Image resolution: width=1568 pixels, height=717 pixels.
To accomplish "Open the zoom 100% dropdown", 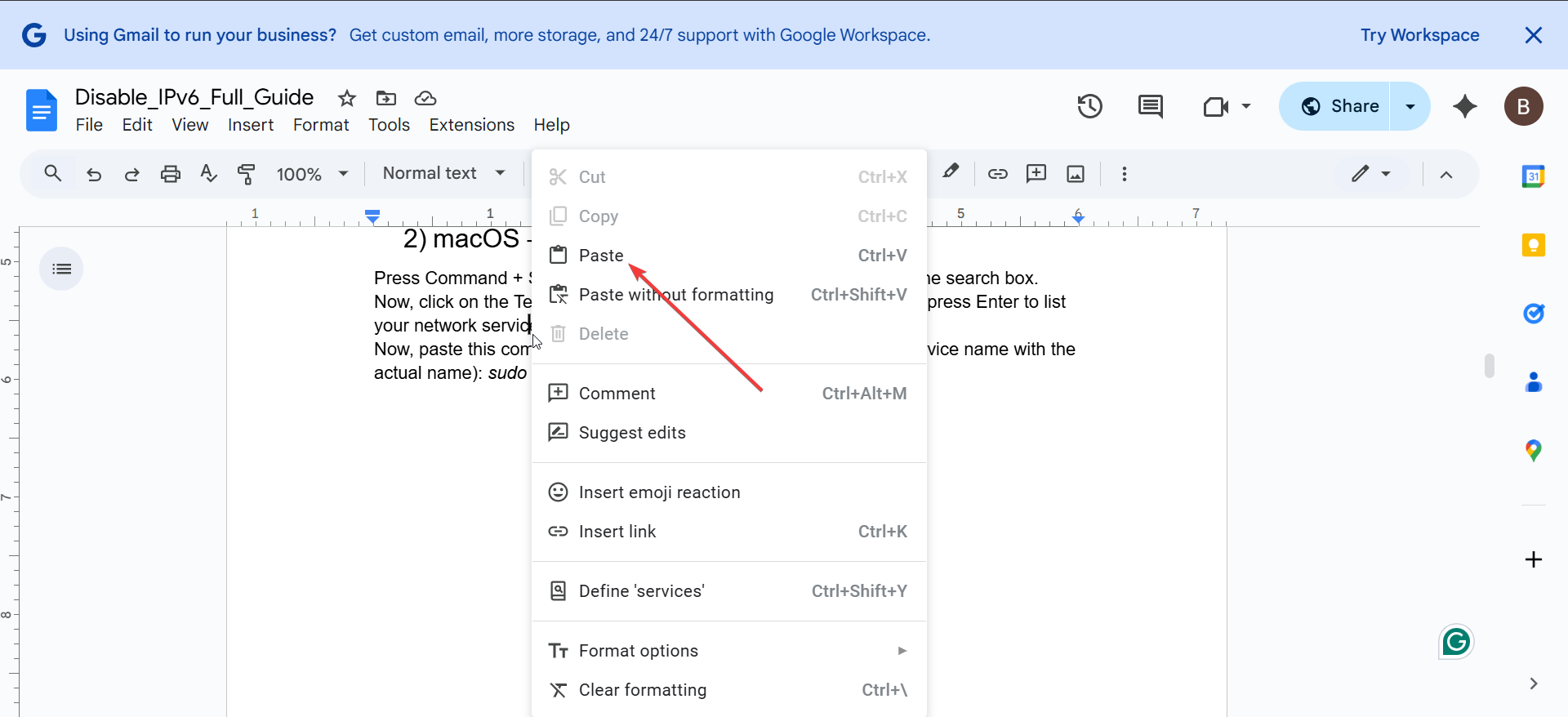I will [312, 174].
